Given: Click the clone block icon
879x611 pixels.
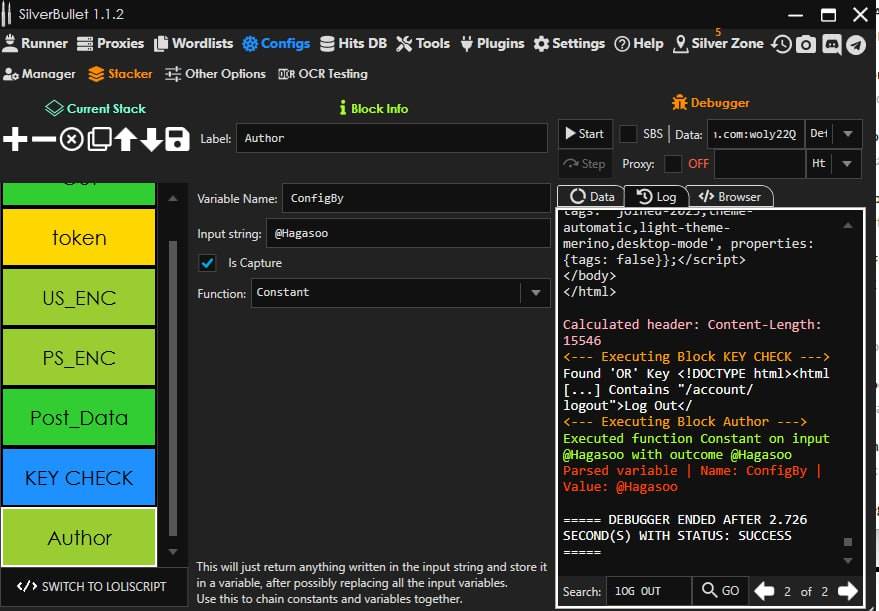Looking at the screenshot, I should [x=98, y=139].
